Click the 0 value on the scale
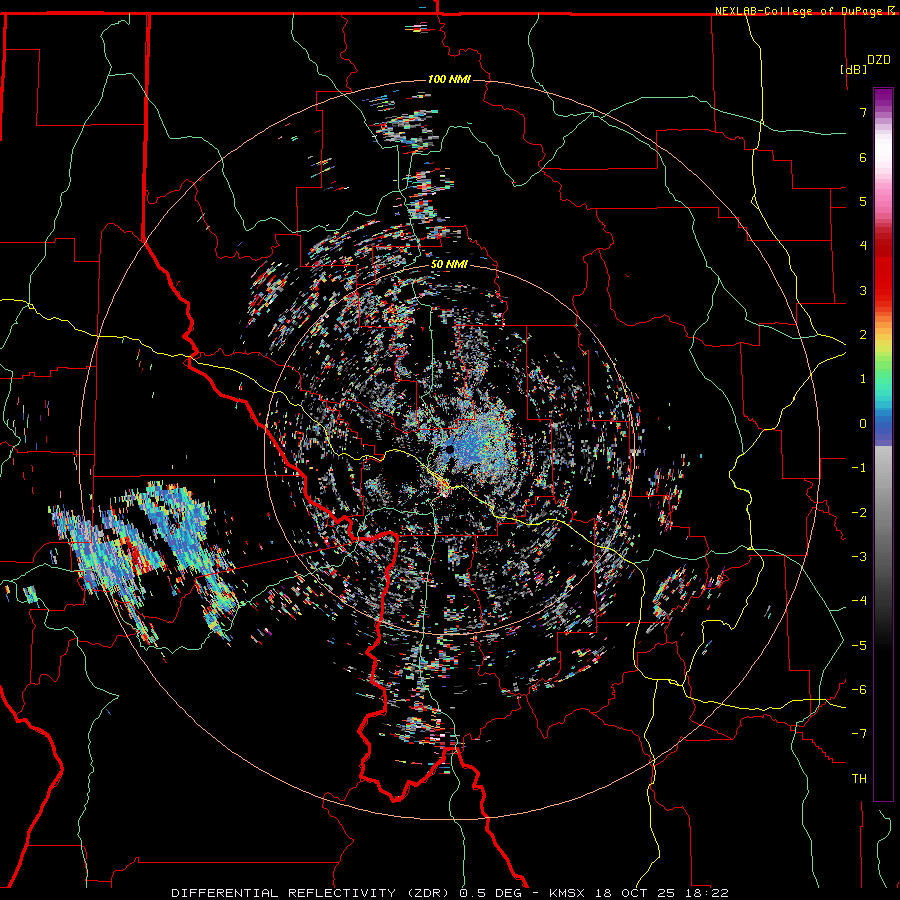The image size is (900, 900). 863,423
